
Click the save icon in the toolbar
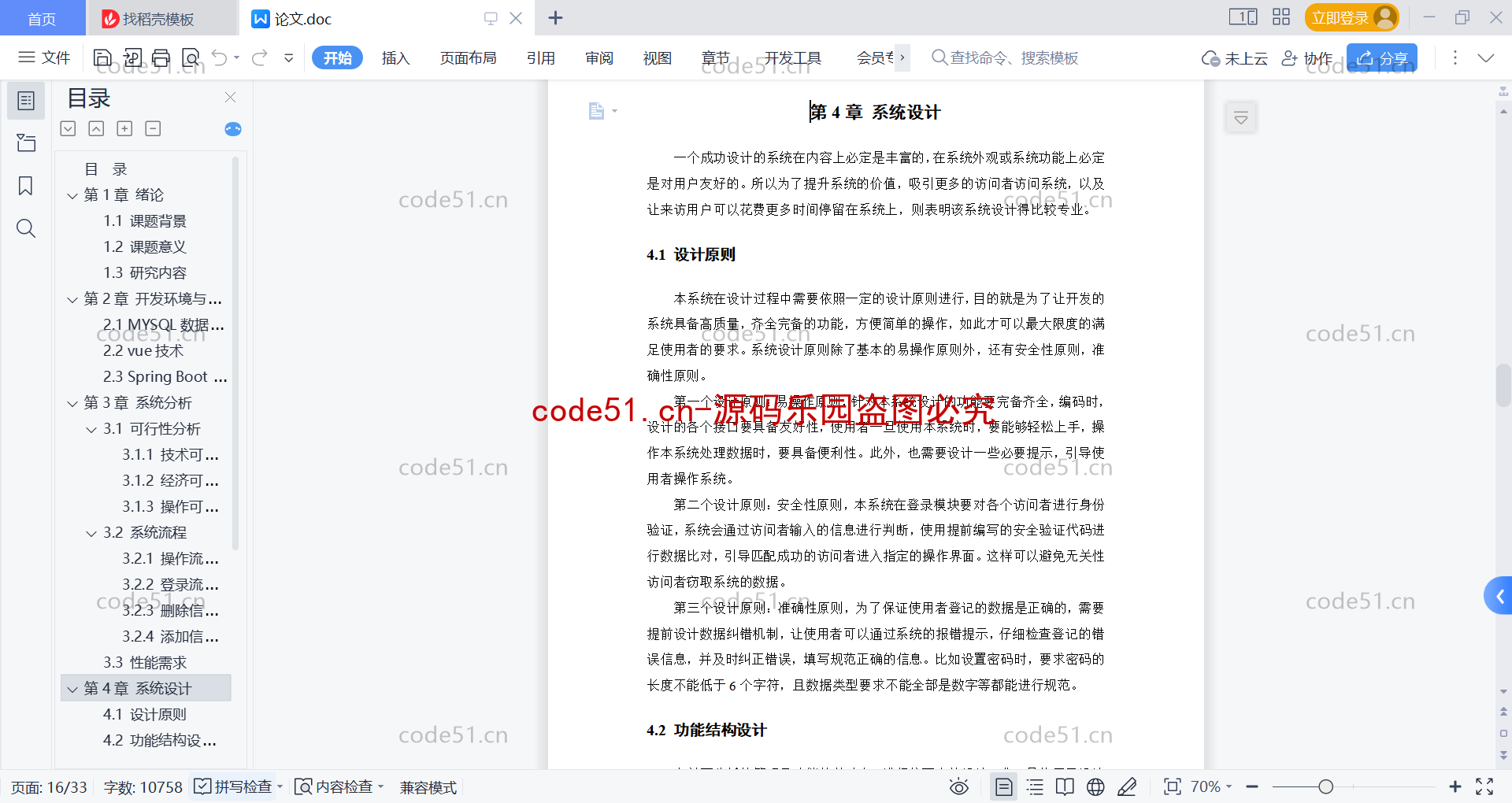(x=102, y=57)
